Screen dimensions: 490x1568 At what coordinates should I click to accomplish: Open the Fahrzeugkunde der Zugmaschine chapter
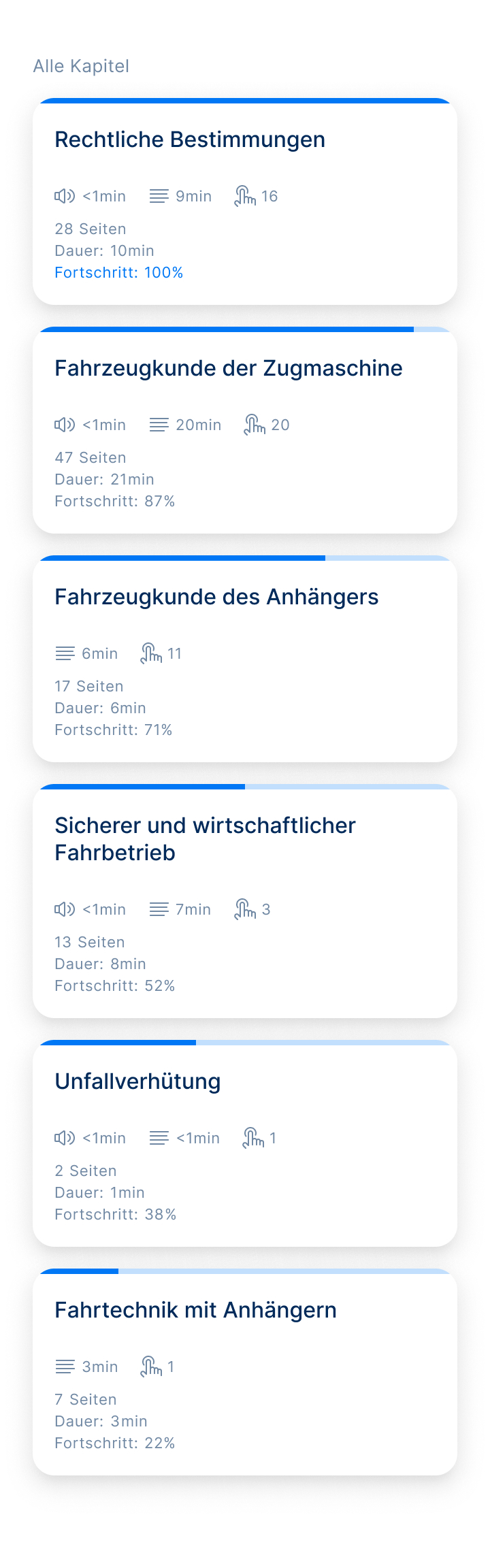(229, 368)
